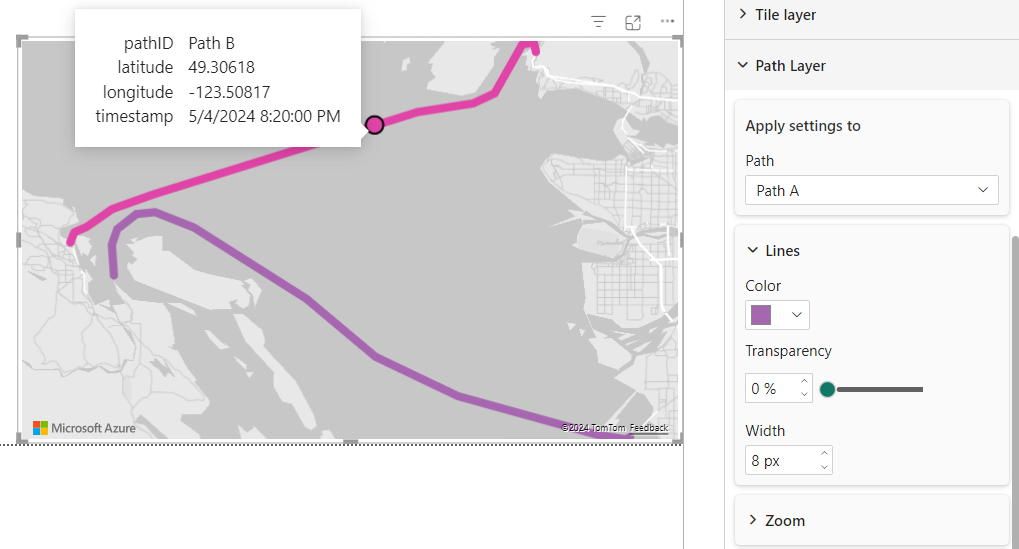Increase Transparency with the up arrow

tap(805, 382)
